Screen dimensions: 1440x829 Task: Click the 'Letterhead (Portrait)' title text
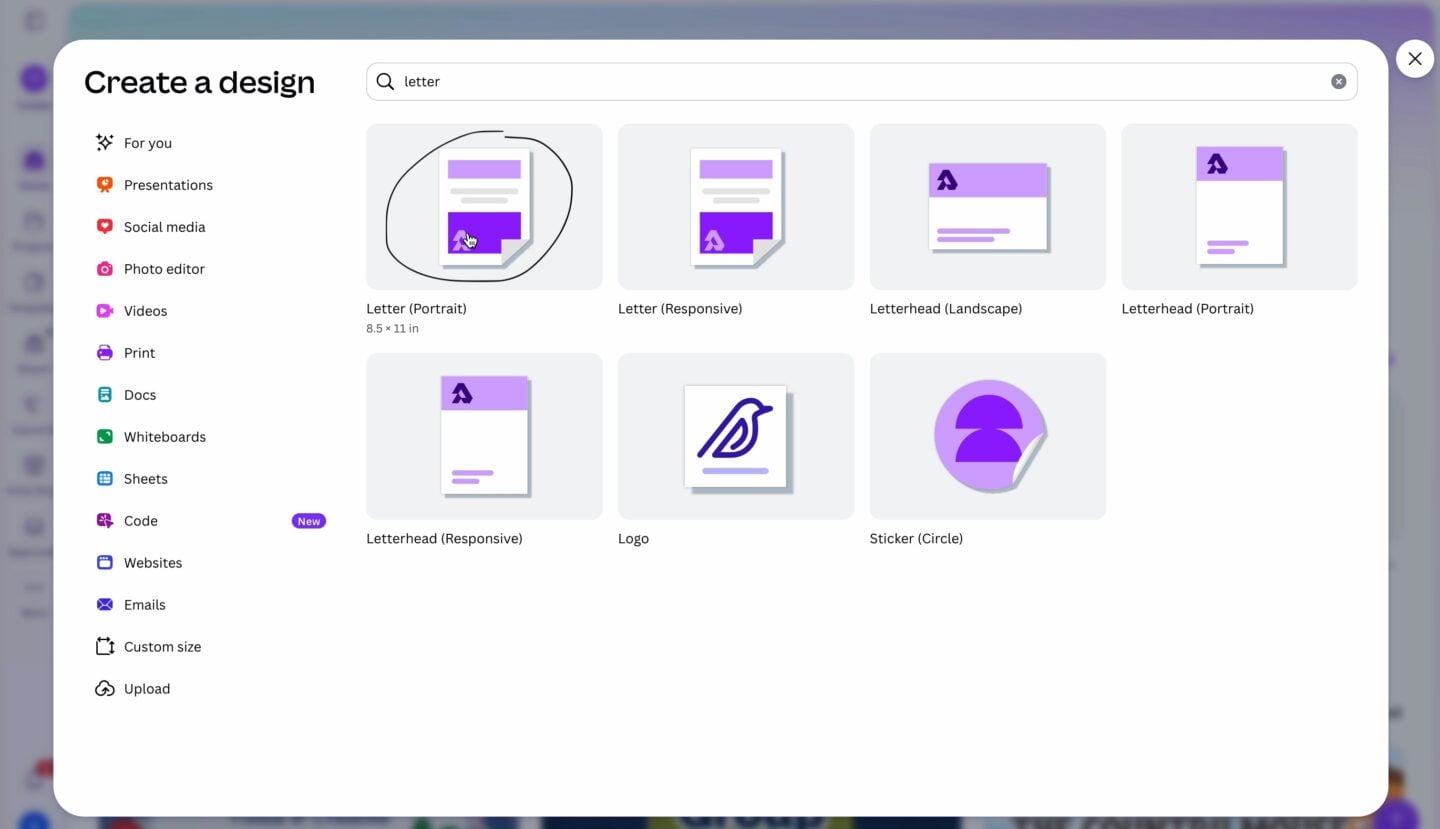1188,309
